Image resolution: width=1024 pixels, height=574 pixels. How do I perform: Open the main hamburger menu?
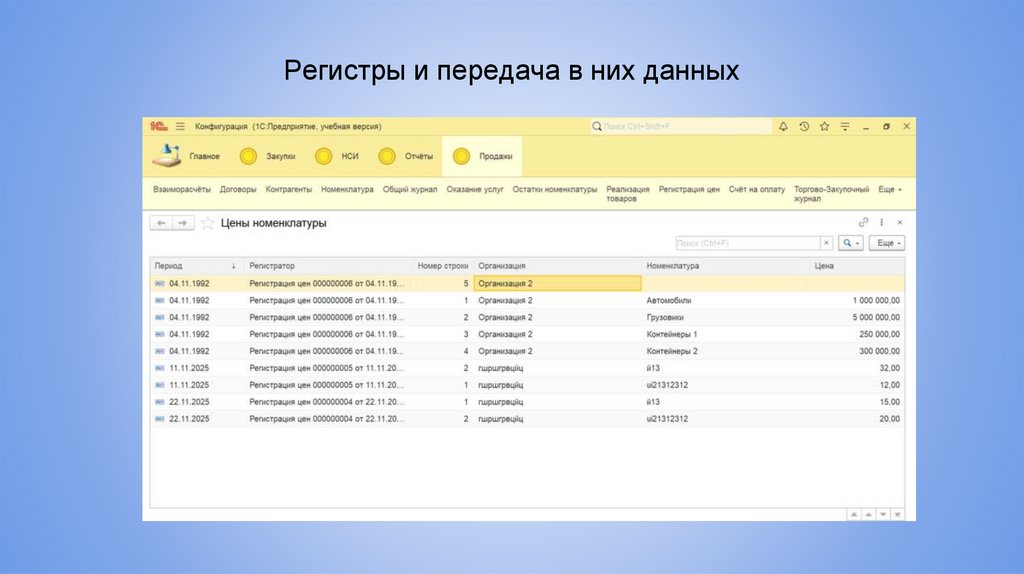pyautogui.click(x=180, y=126)
